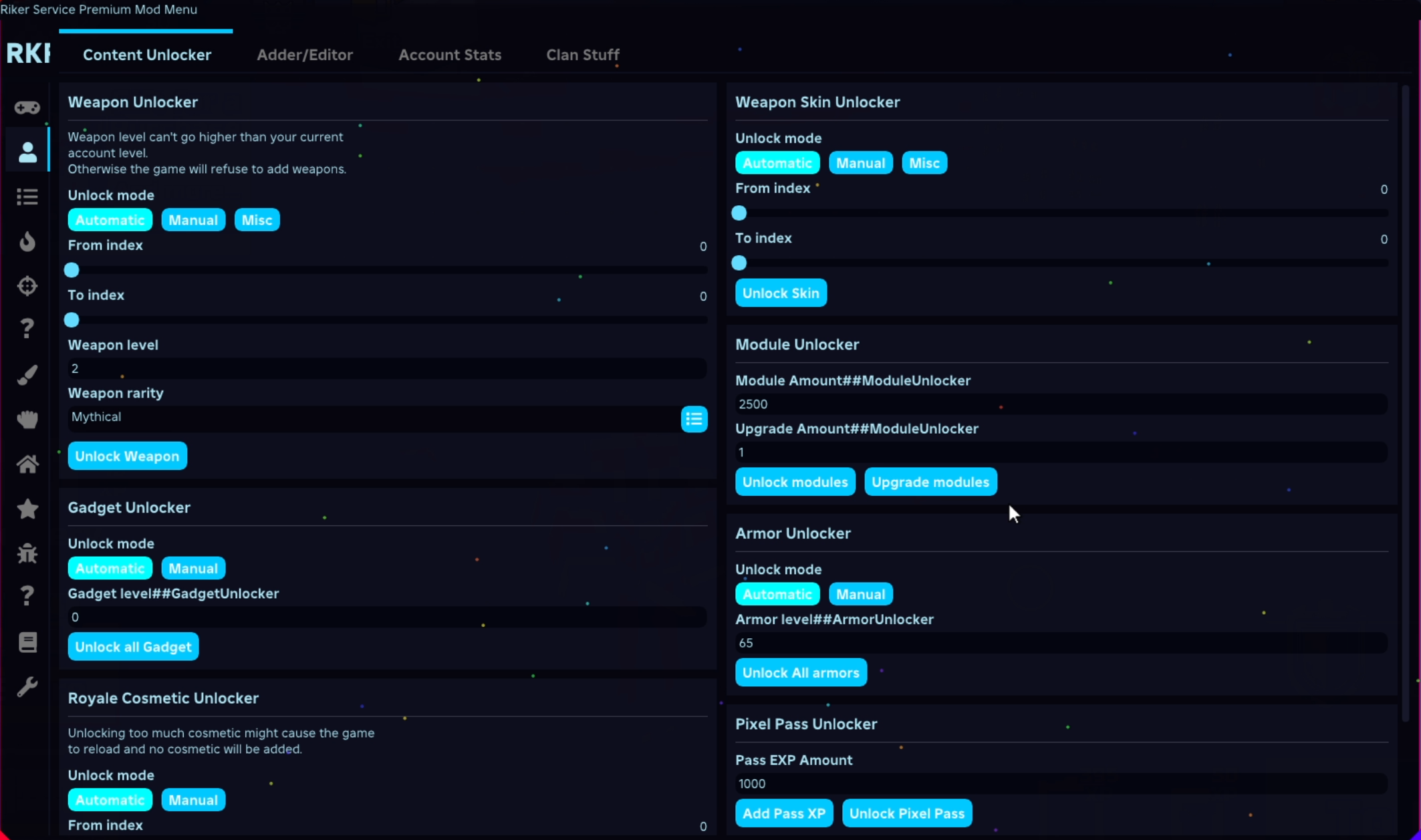1421x840 pixels.
Task: Select the crosshair icon in sidebar
Action: tap(27, 286)
